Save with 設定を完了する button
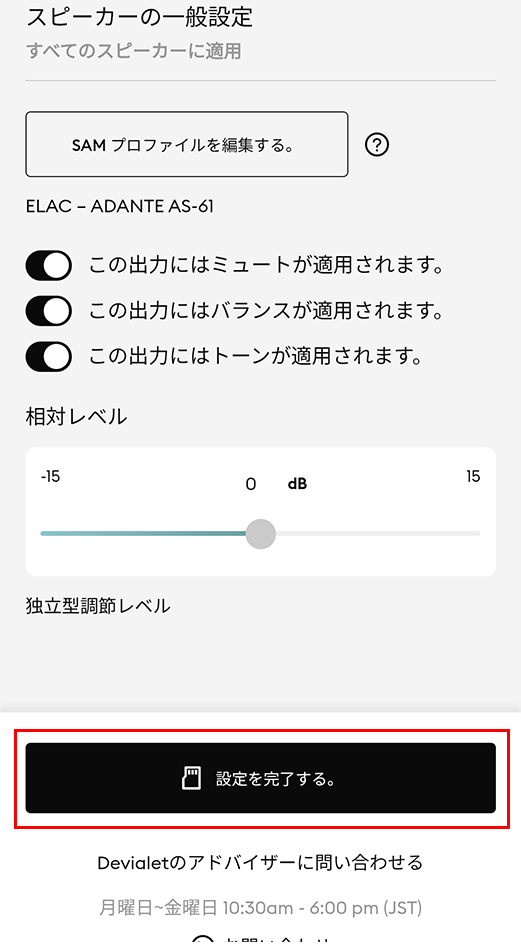The height and width of the screenshot is (944, 521). point(260,778)
